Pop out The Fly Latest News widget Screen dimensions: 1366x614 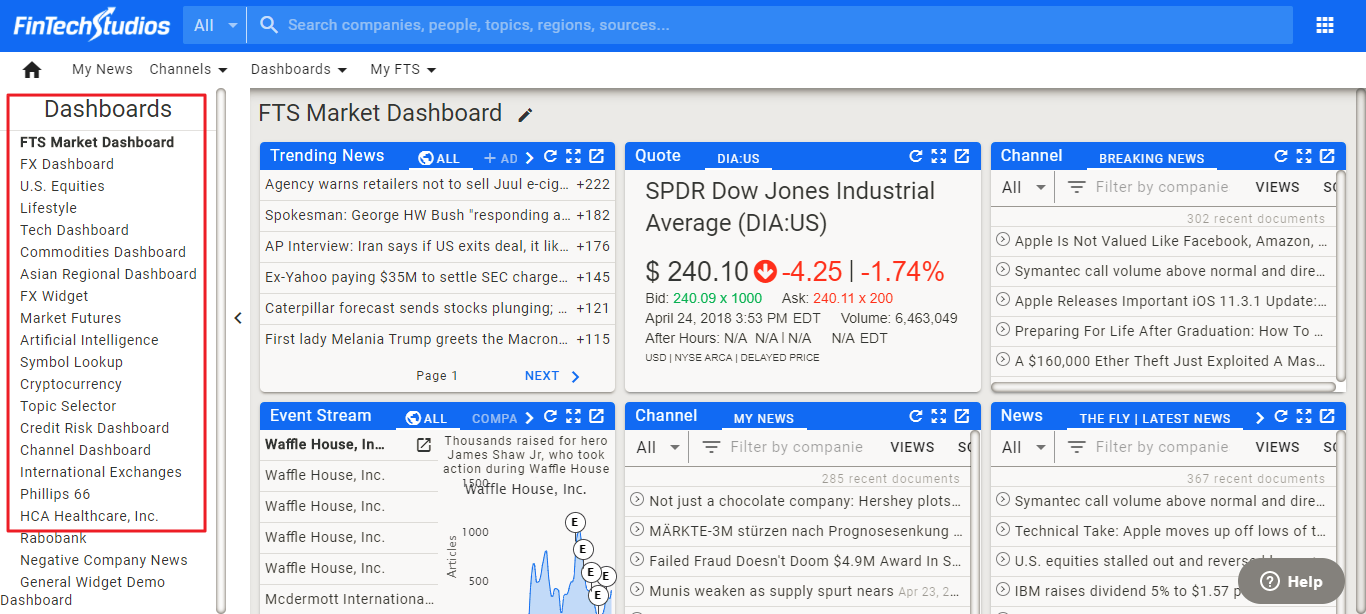pyautogui.click(x=1327, y=417)
